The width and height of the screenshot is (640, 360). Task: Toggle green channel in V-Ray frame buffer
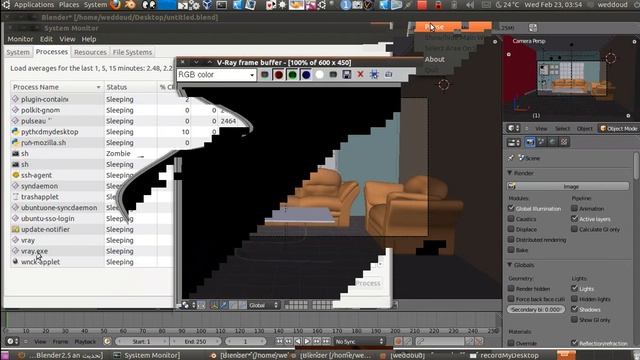[x=292, y=75]
